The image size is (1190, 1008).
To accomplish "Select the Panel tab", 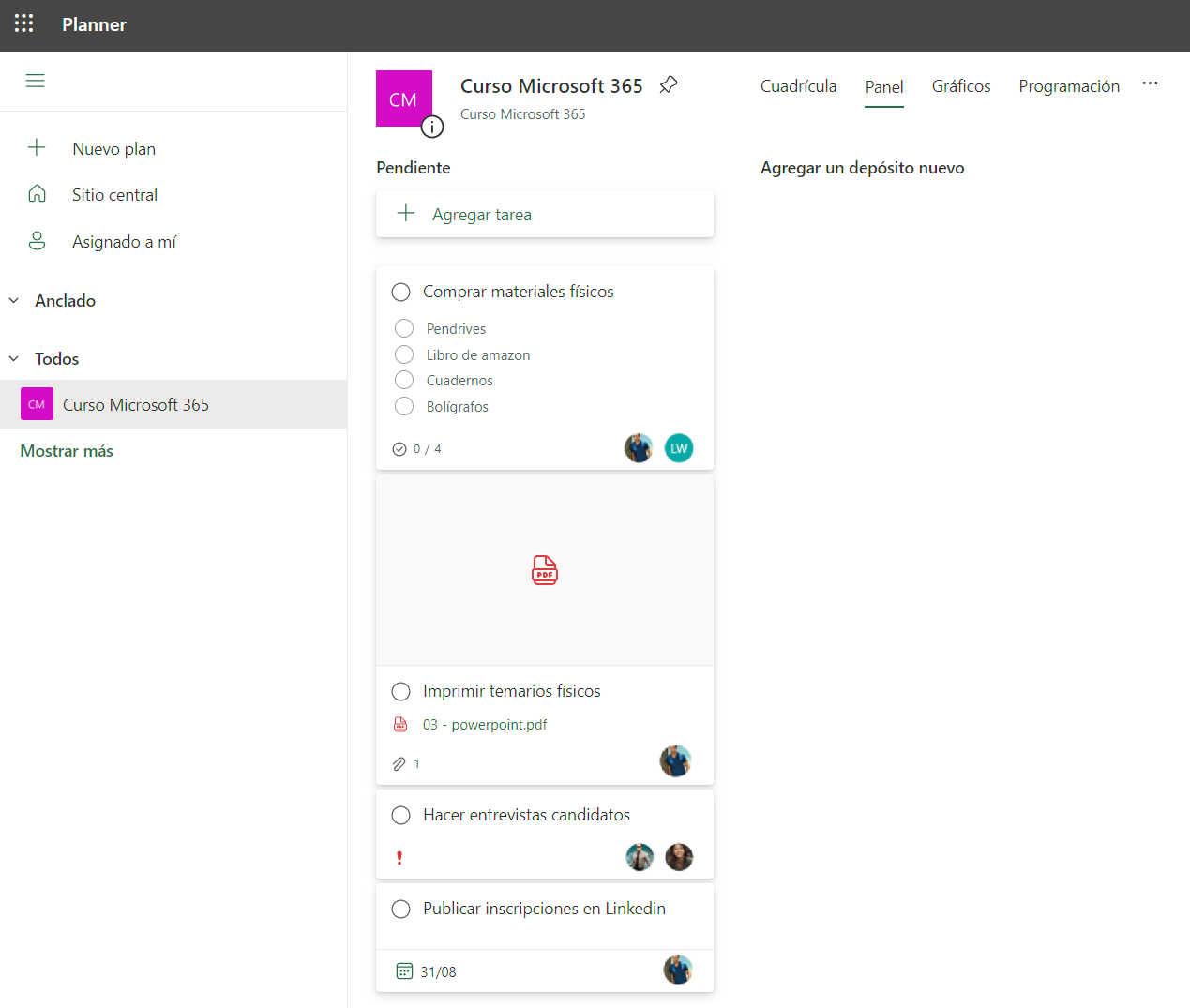I will [x=884, y=87].
